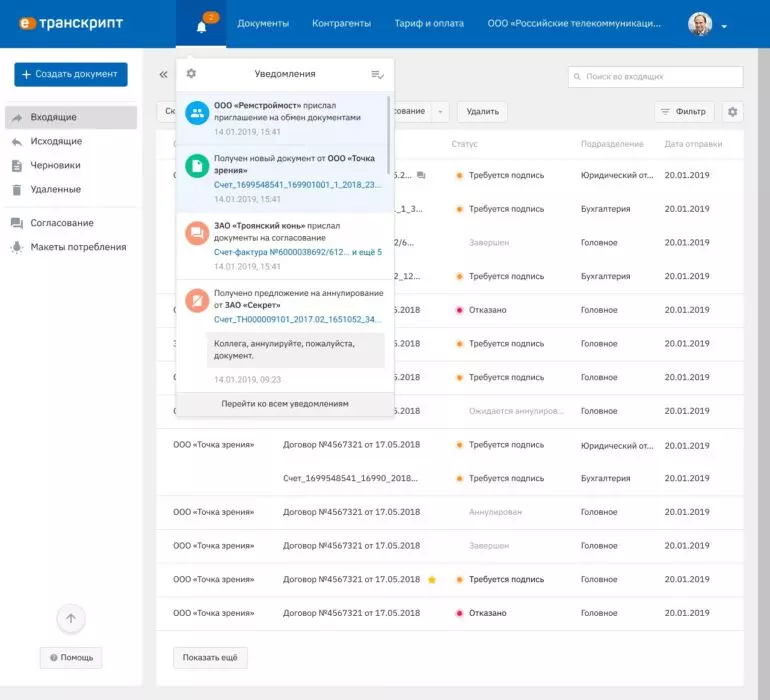
Task: Click the user avatar photo
Action: click(x=700, y=24)
